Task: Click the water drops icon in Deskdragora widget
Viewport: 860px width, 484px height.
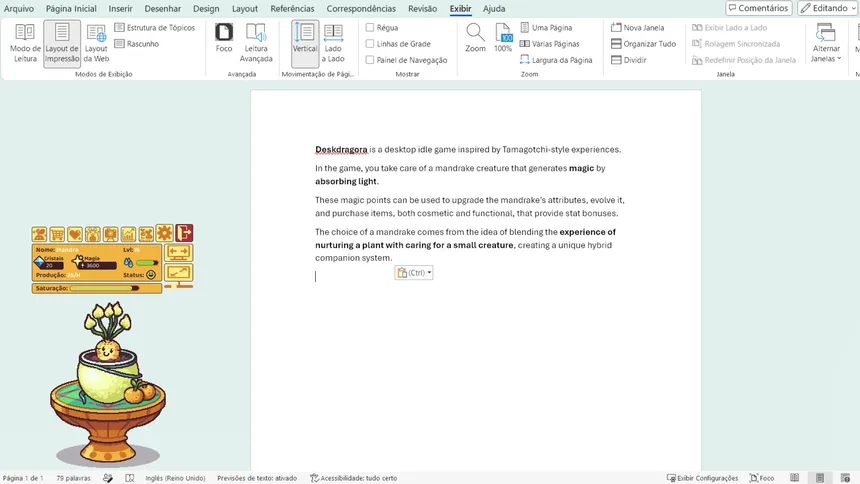Action: tap(128, 263)
